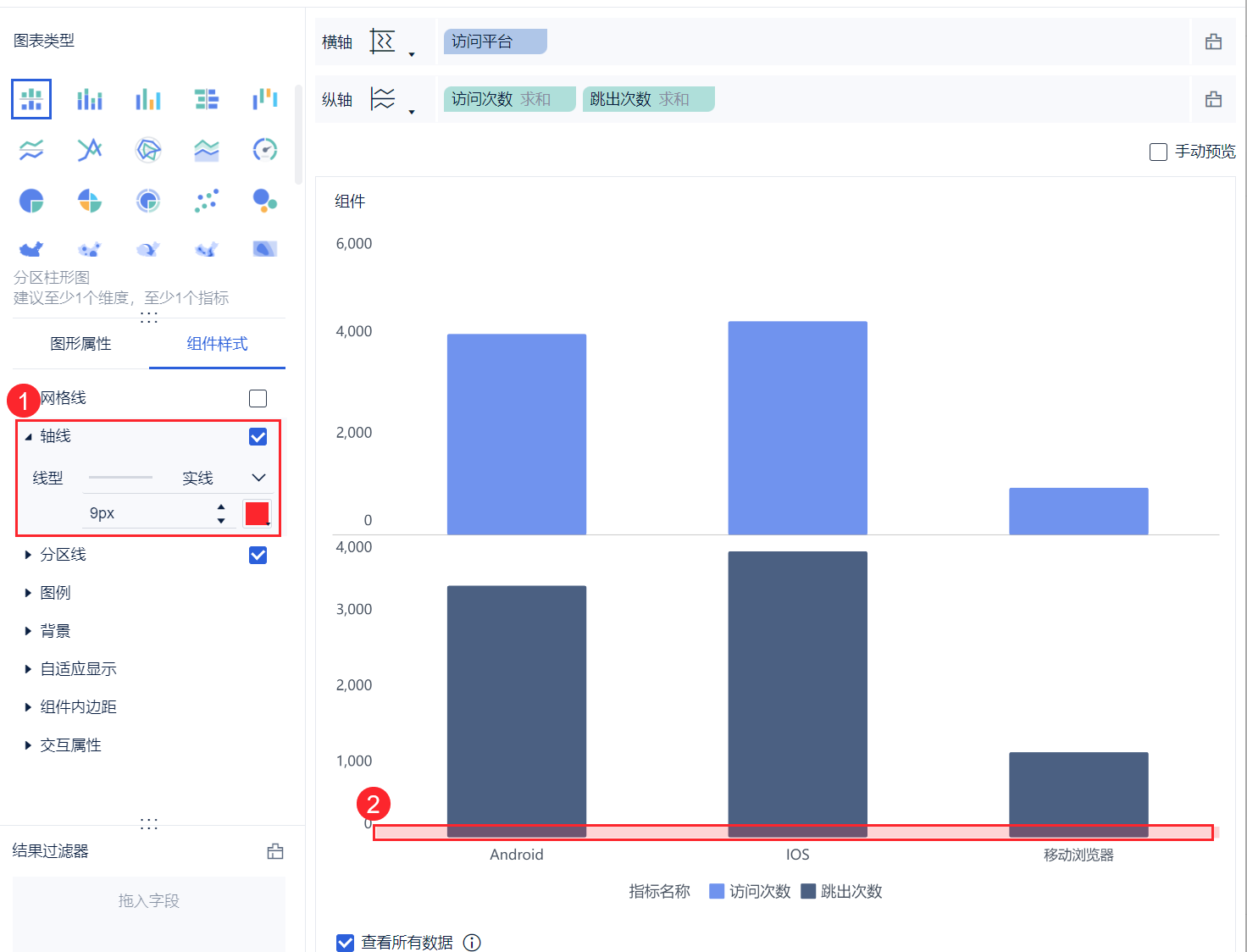Viewport: 1247px width, 952px height.
Task: Click the Android axis label
Action: coord(517,855)
